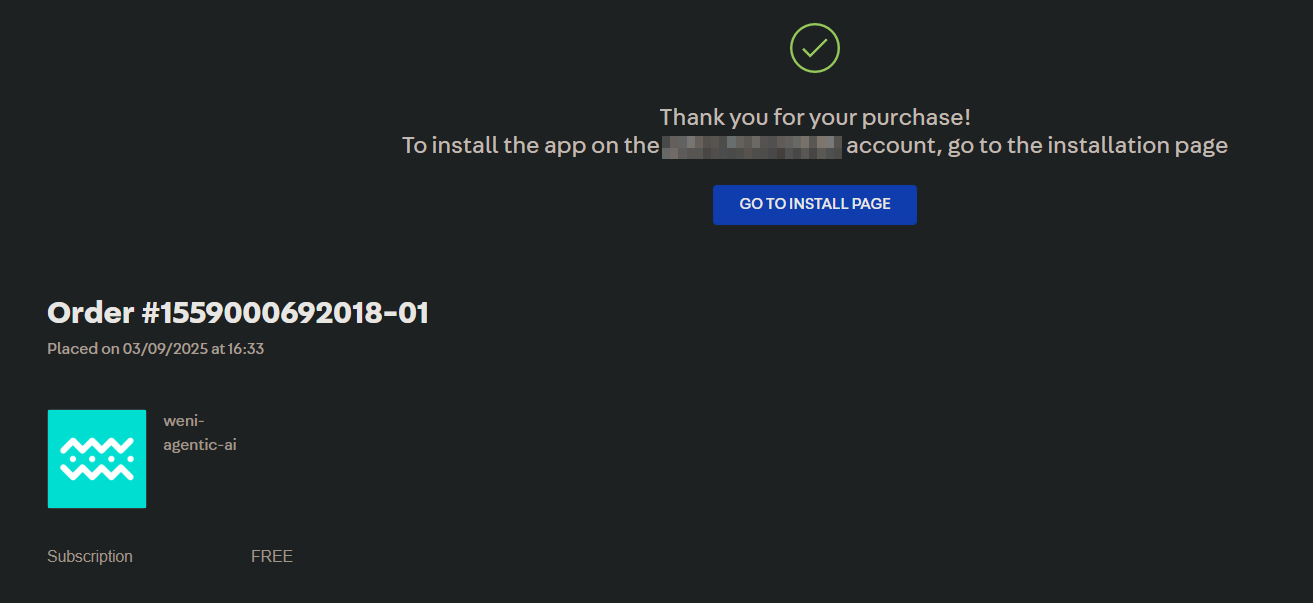This screenshot has height=603, width=1313.
Task: Click the white wave logo inside the teal square
Action: click(96, 459)
